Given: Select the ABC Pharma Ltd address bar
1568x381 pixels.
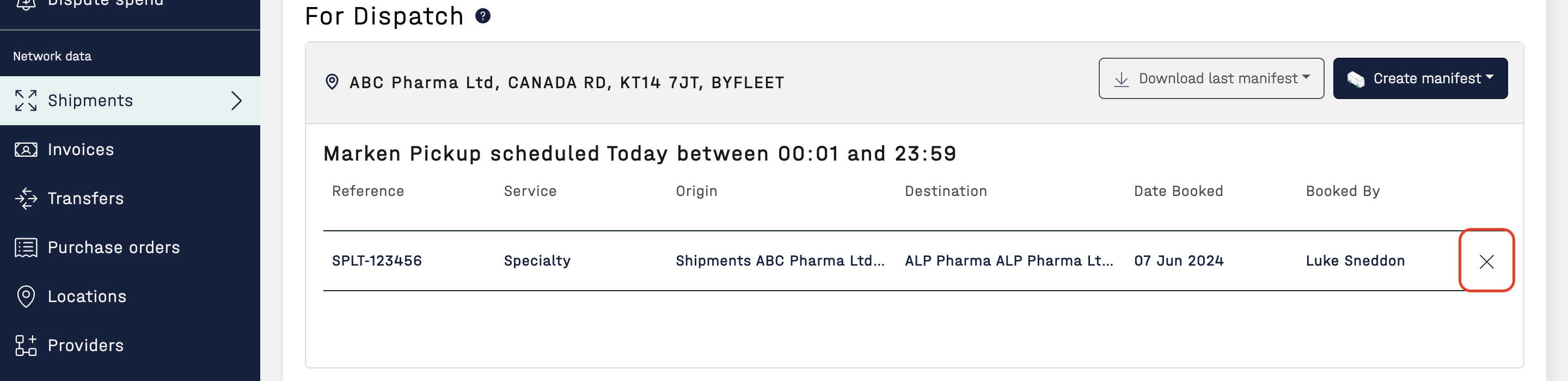Looking at the screenshot, I should pos(566,82).
